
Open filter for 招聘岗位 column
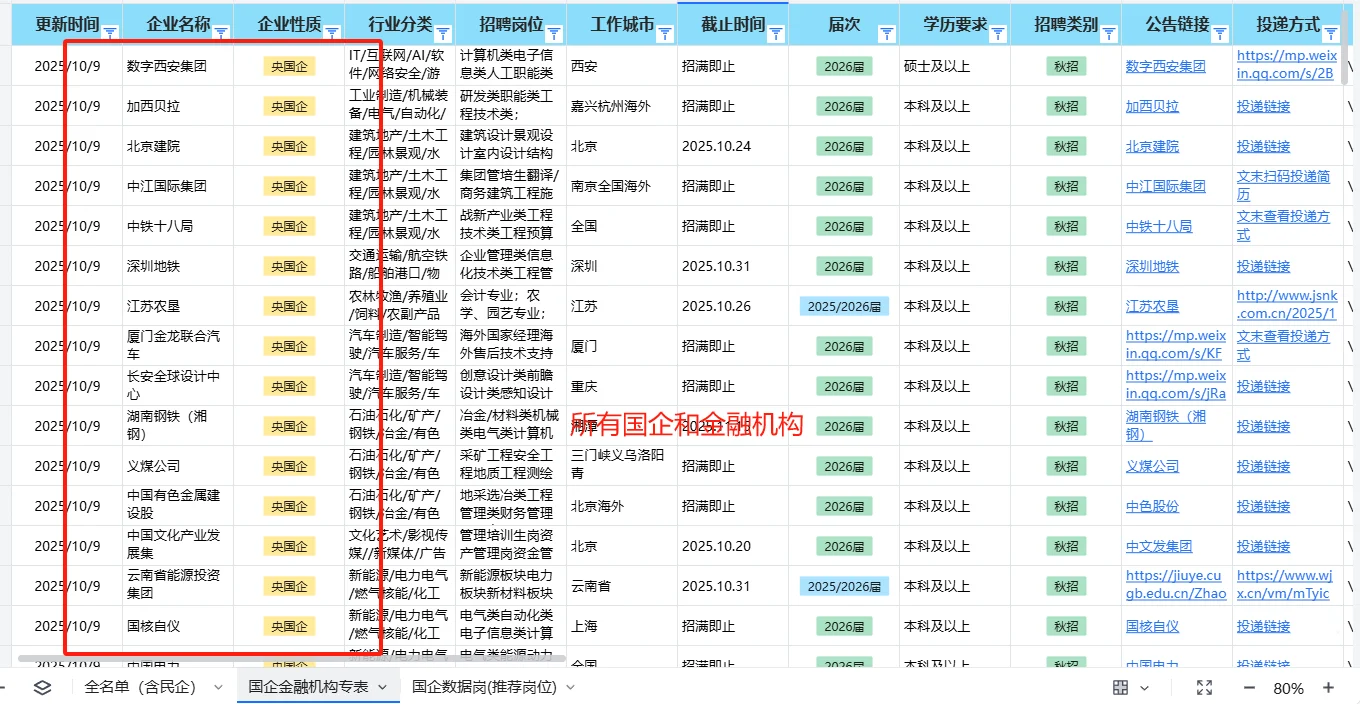pos(554,33)
